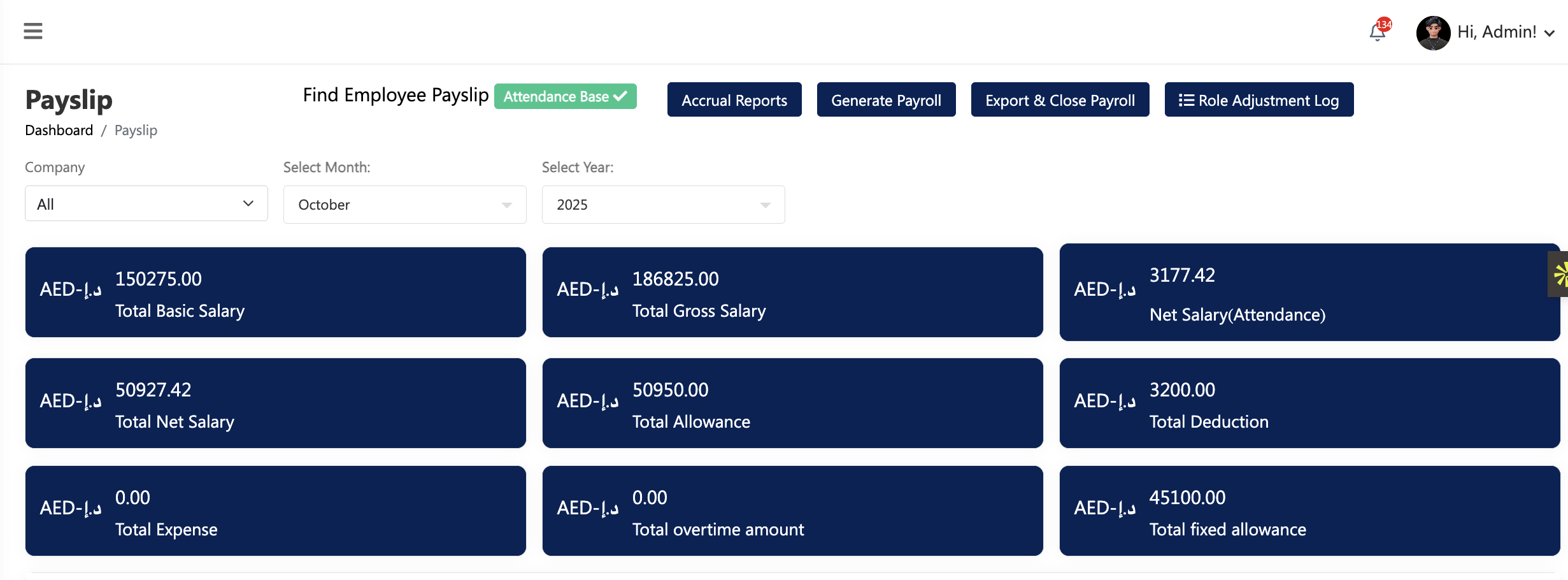
Task: Click the Payslip breadcrumb item
Action: tap(136, 130)
